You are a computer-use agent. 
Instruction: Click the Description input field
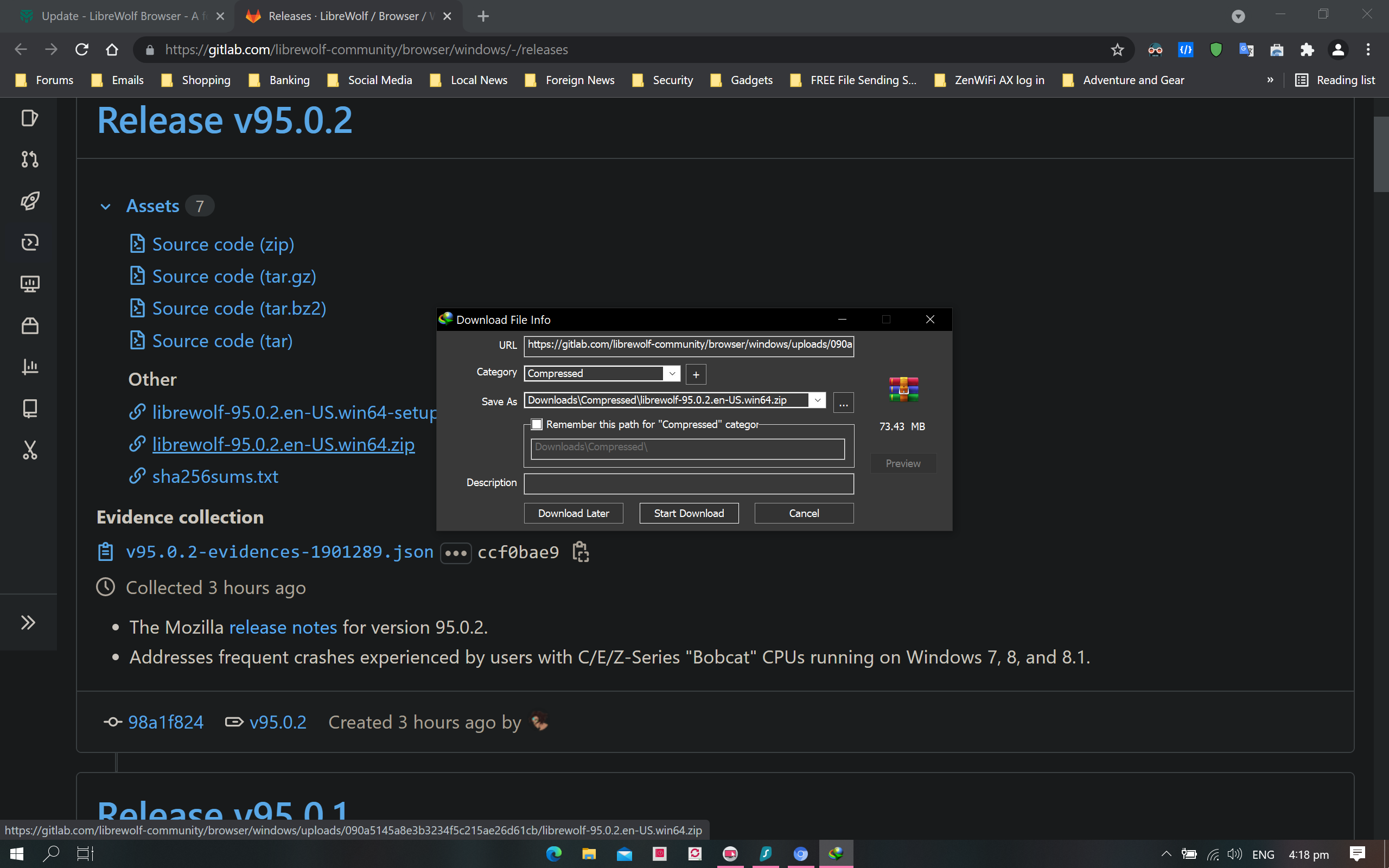[688, 483]
